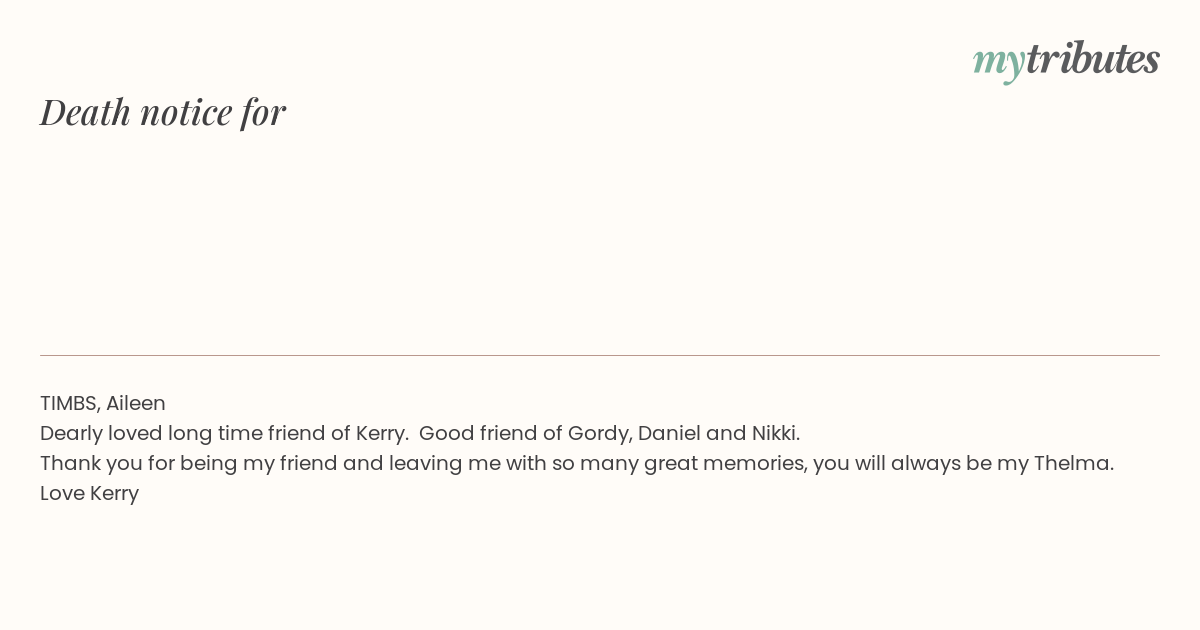Image resolution: width=1200 pixels, height=630 pixels.
Task: Click "tributes" part of the logo
Action: point(1092,59)
